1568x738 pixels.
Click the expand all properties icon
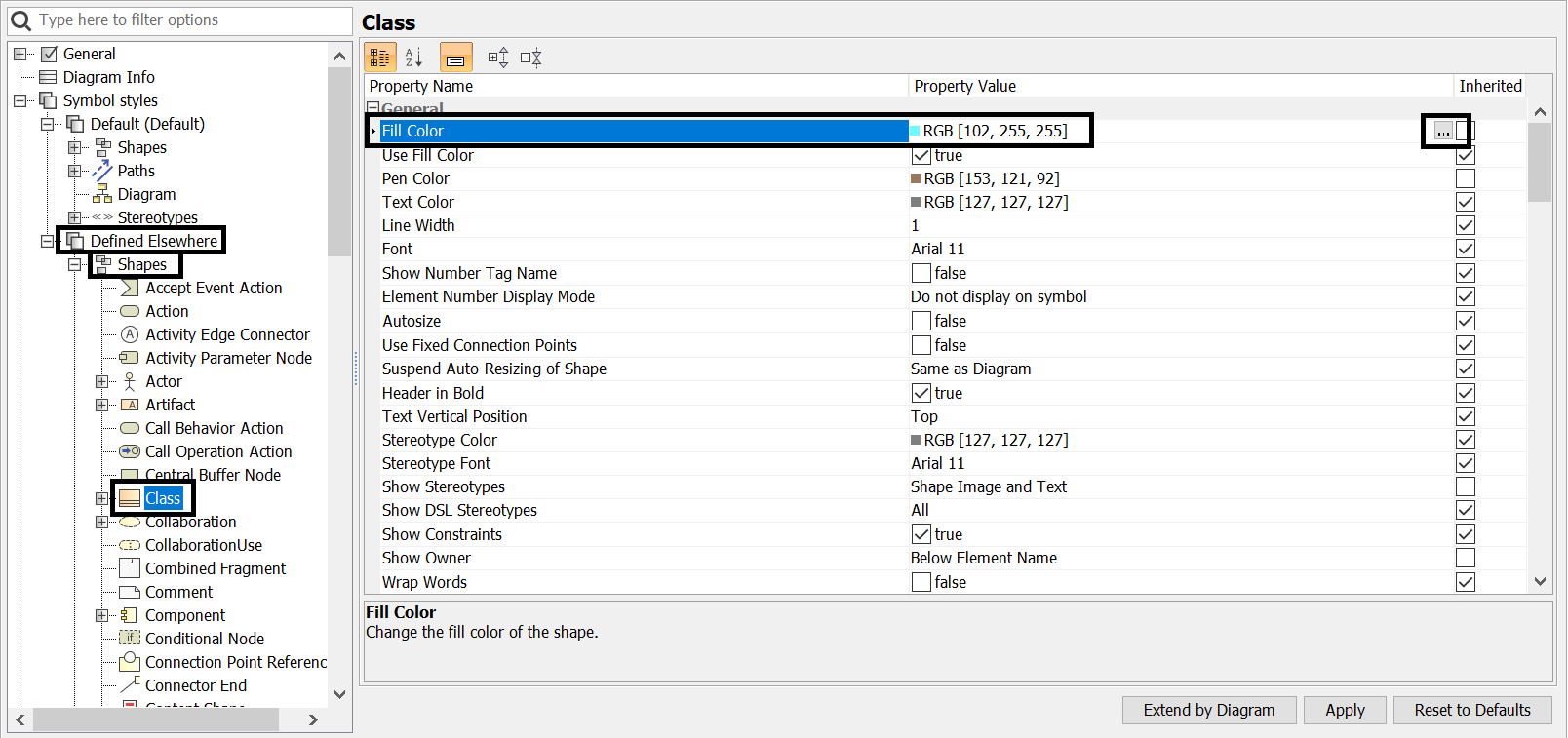pos(498,58)
